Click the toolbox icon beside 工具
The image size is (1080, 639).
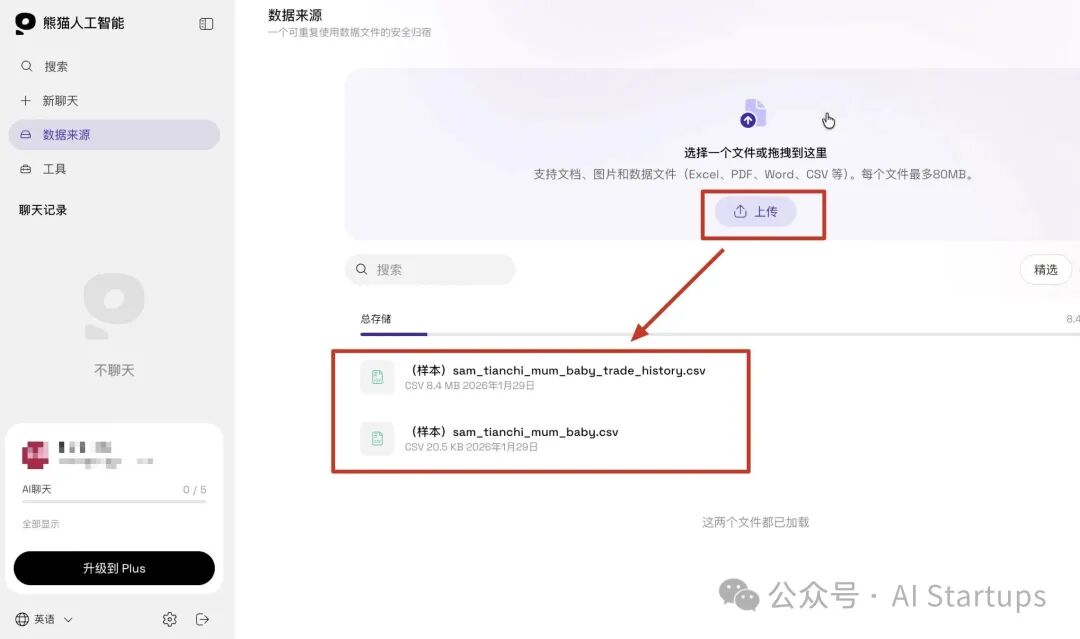coord(25,169)
